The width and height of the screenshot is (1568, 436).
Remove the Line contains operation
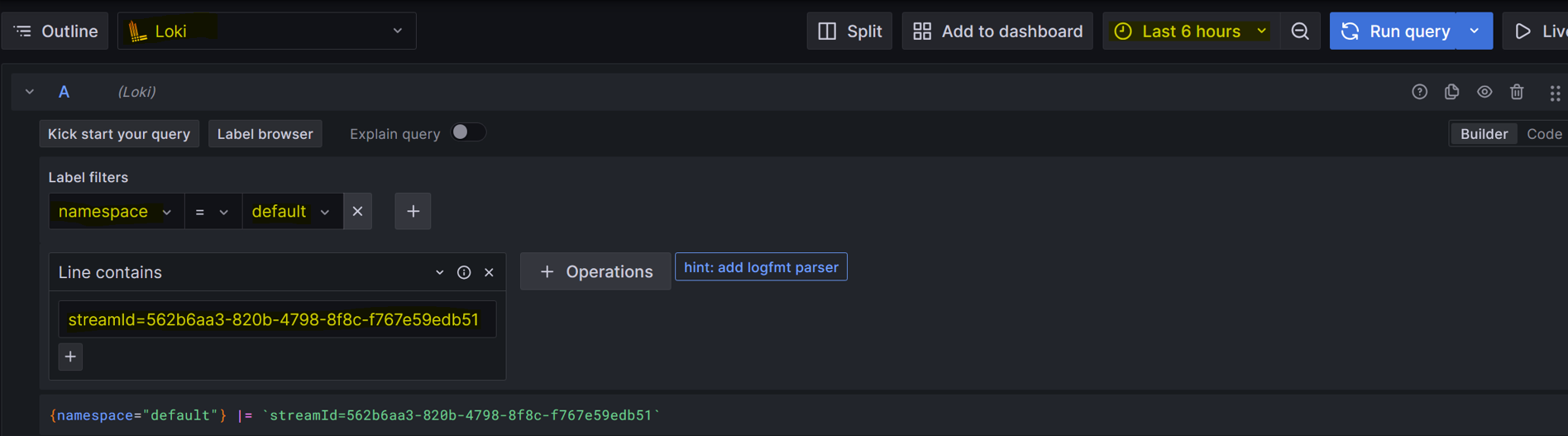(x=489, y=272)
